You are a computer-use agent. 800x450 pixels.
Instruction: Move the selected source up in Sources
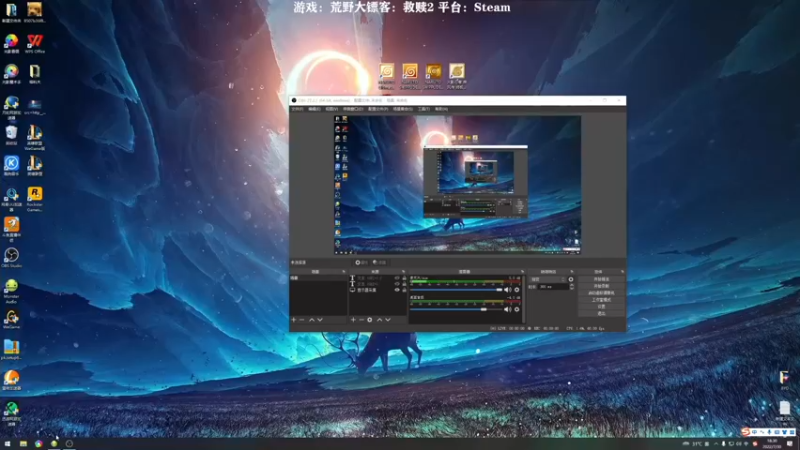380,320
